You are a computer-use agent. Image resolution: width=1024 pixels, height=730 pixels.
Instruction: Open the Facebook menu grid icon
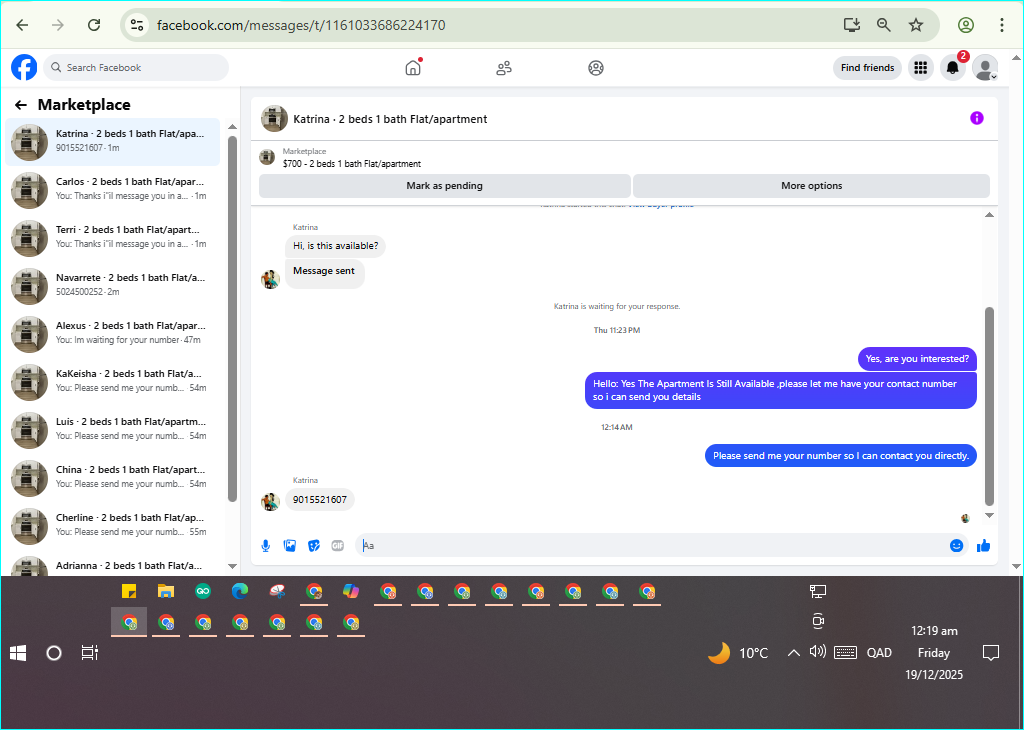click(921, 67)
